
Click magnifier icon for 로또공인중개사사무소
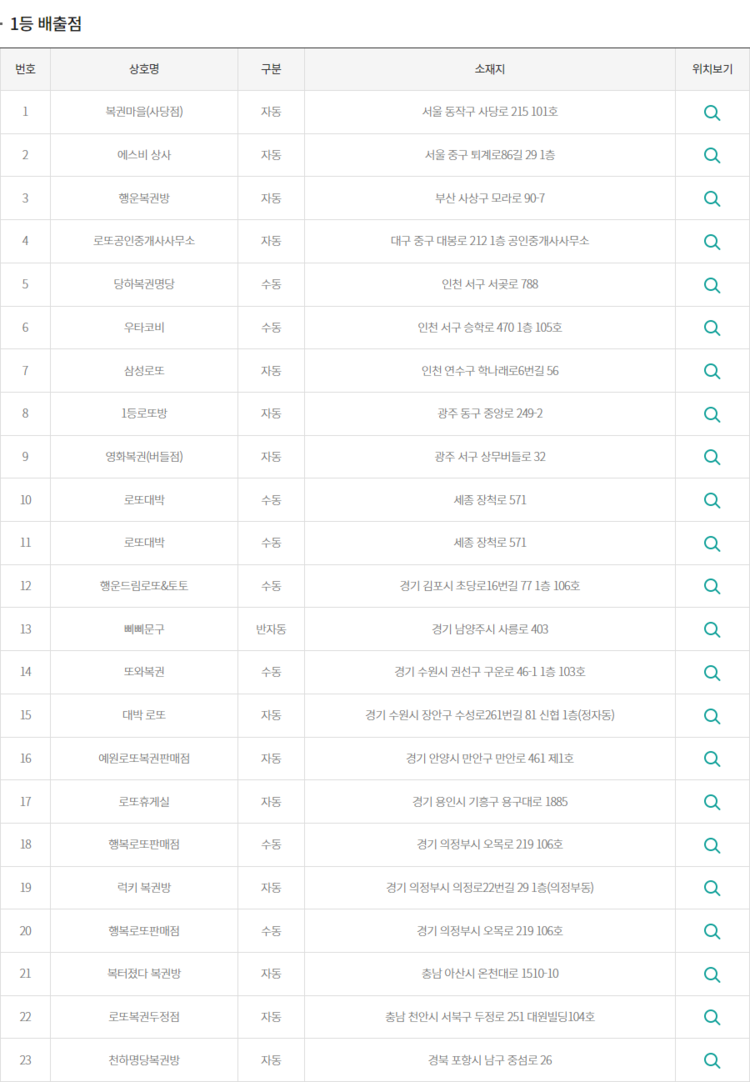711,242
